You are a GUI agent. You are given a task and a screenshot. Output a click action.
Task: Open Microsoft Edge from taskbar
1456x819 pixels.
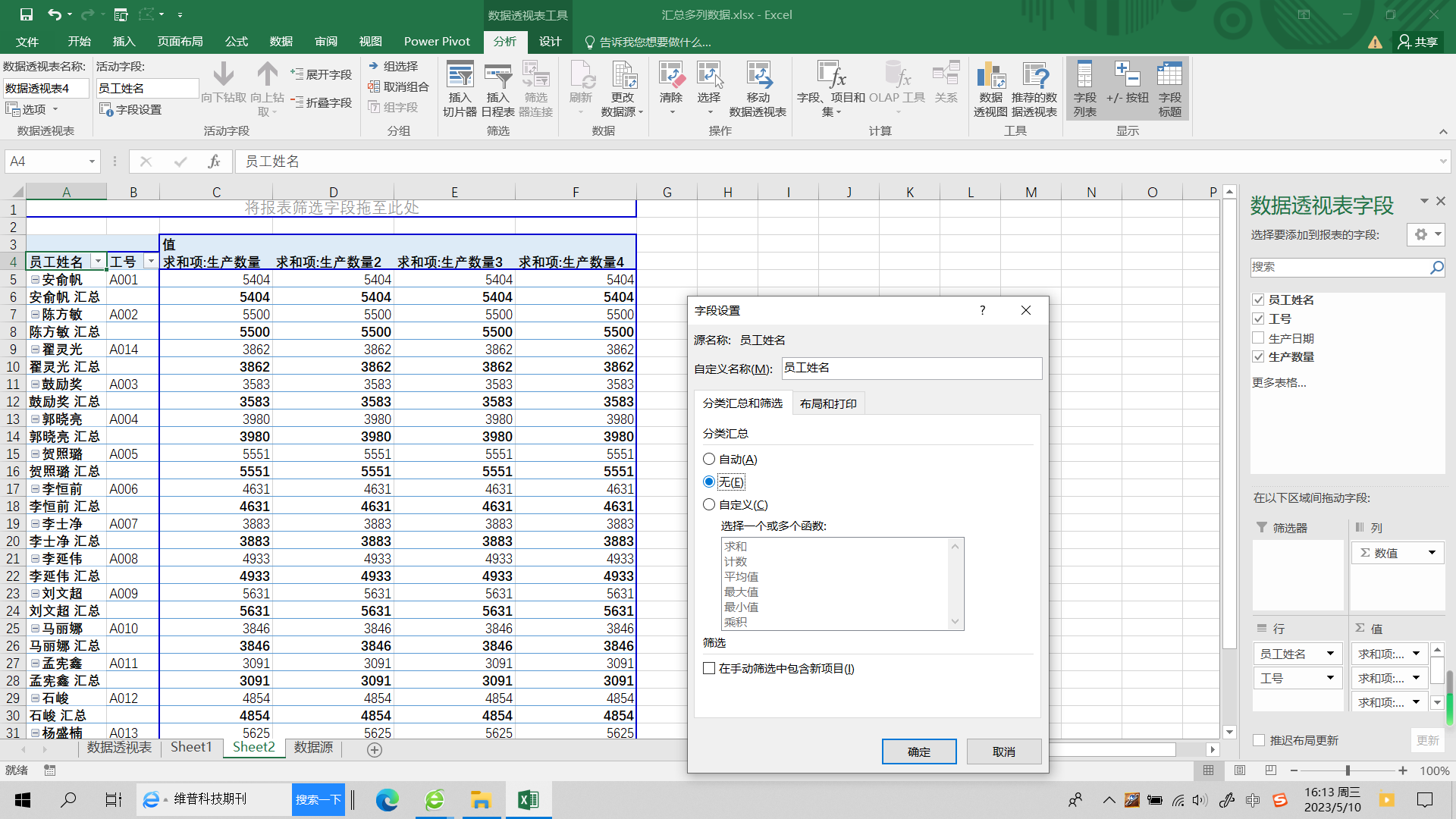[388, 799]
